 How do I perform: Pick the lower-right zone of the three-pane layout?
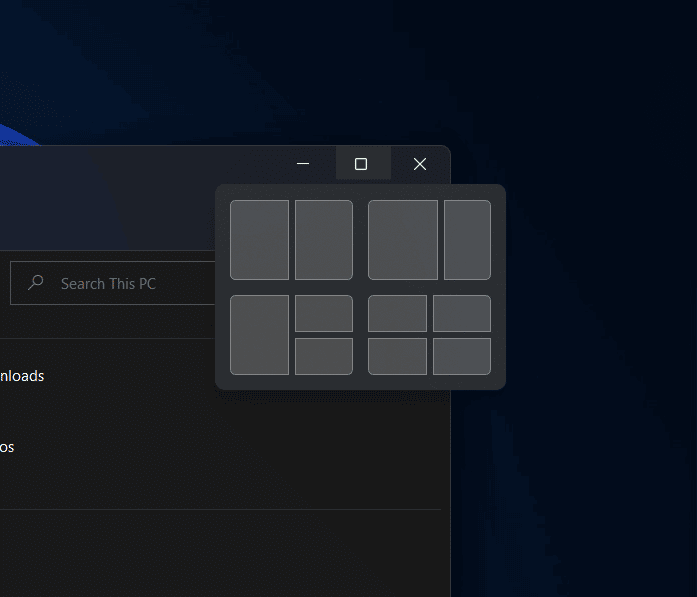coord(324,356)
